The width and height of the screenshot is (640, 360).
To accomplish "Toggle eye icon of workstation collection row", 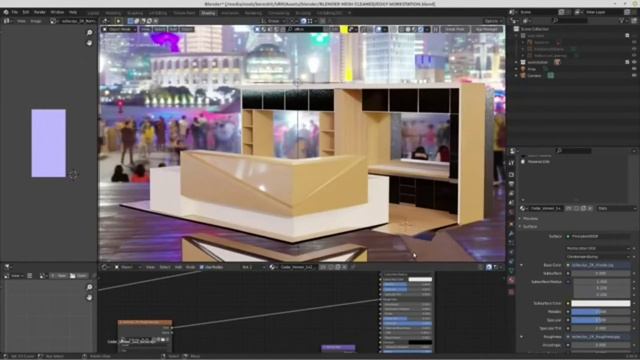I will pyautogui.click(x=634, y=62).
